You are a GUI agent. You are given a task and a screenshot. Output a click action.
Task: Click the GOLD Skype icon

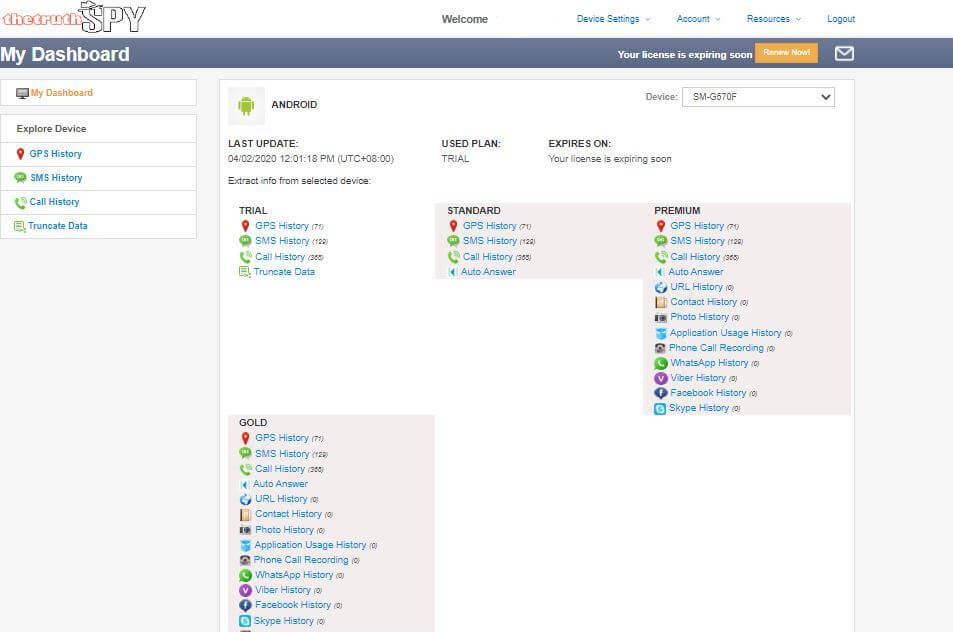[x=245, y=620]
